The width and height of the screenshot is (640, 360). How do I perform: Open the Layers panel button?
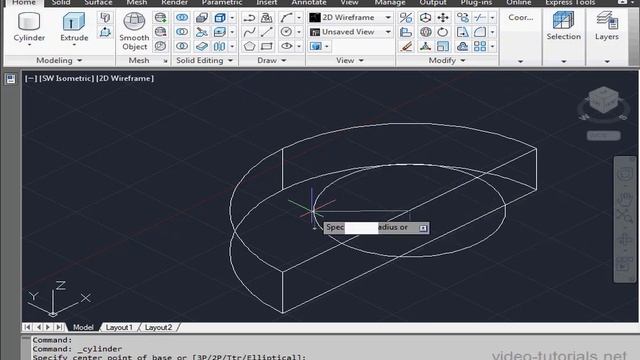click(607, 27)
